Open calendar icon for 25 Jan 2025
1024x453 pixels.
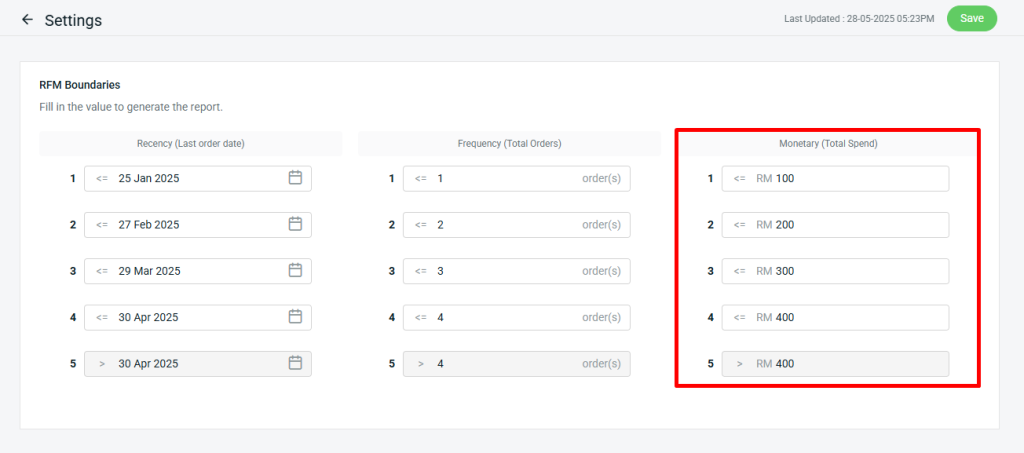[x=295, y=178]
